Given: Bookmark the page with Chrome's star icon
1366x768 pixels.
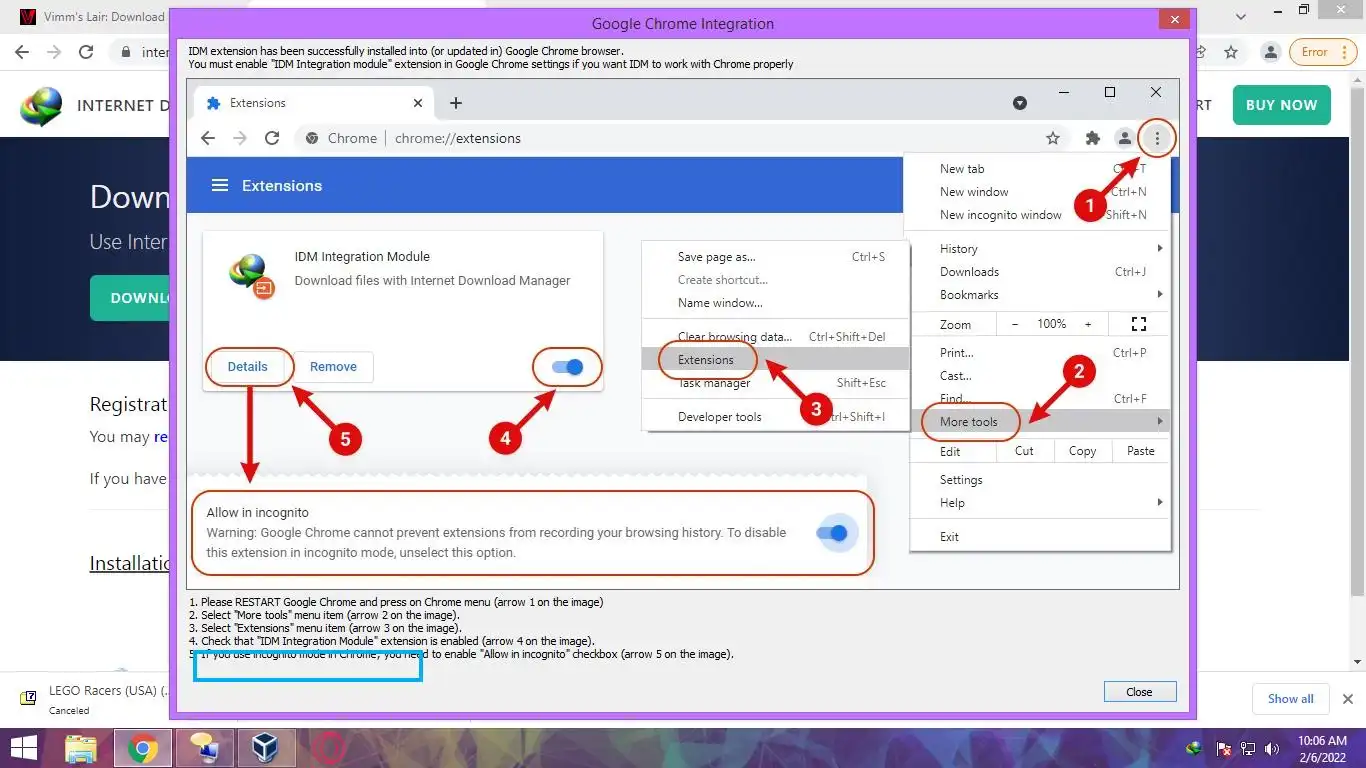Looking at the screenshot, I should [1231, 52].
